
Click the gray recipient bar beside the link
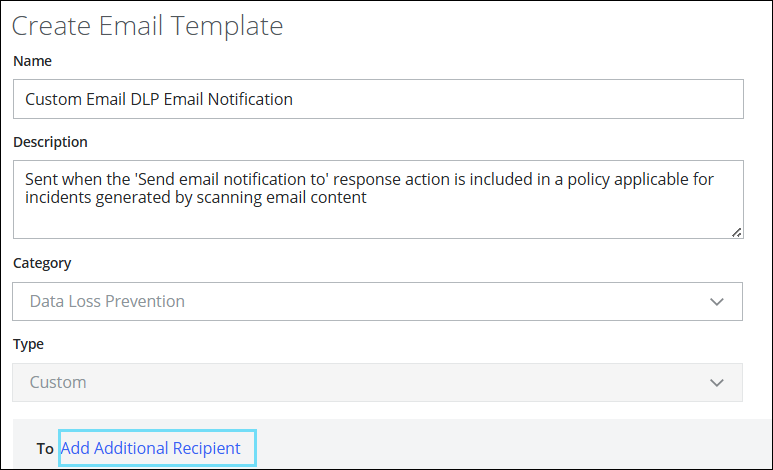[x=500, y=448]
